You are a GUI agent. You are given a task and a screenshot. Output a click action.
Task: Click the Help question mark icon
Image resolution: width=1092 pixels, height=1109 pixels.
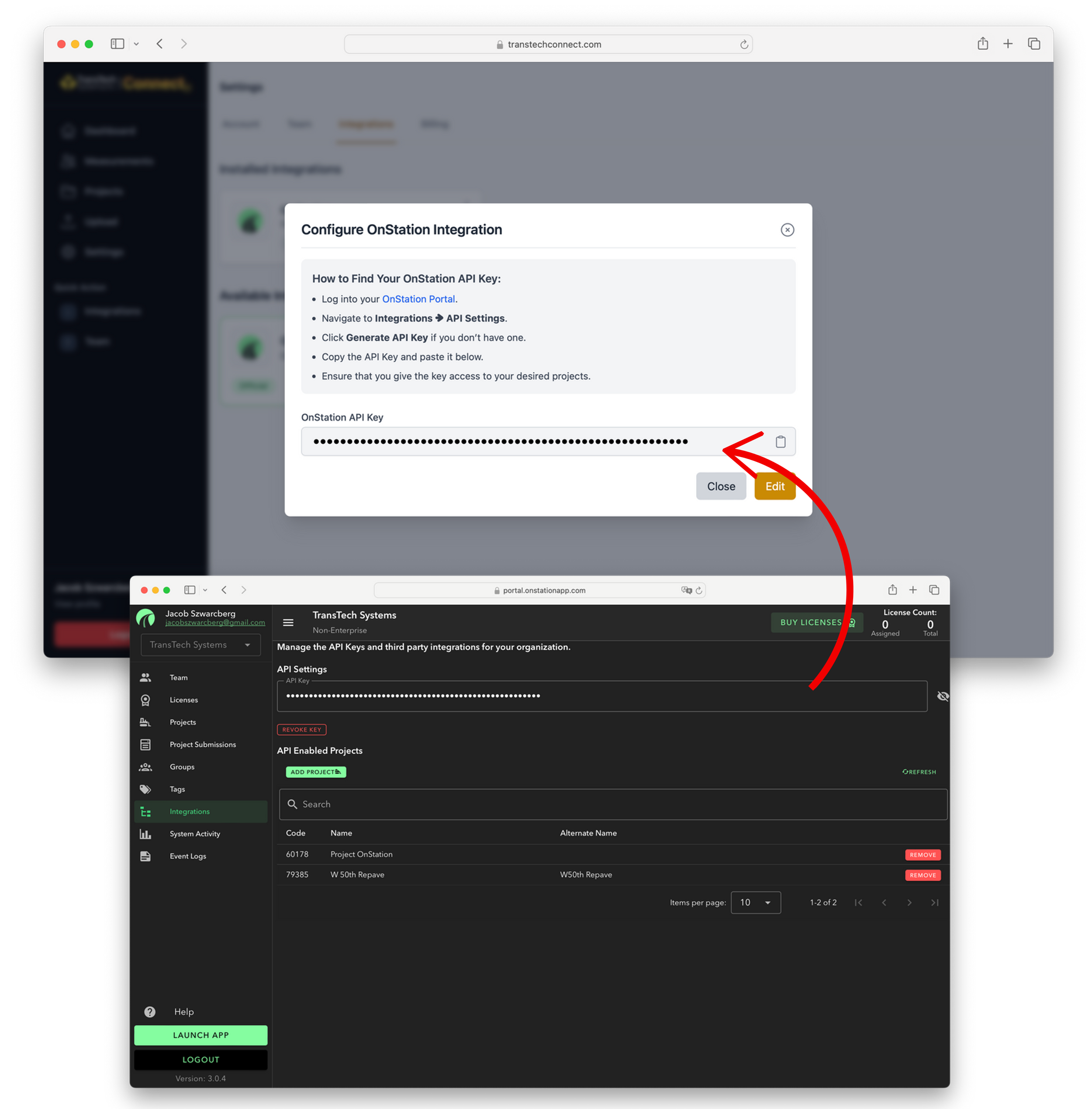point(150,1012)
